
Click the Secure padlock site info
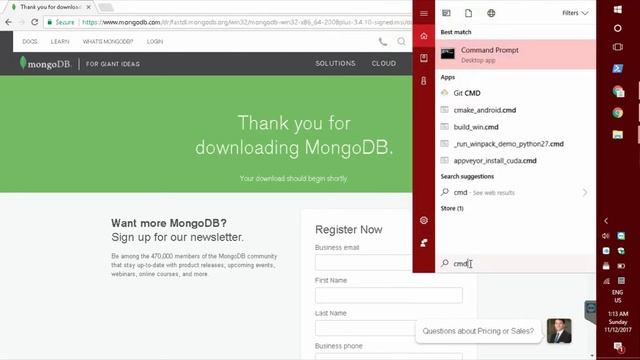point(60,22)
